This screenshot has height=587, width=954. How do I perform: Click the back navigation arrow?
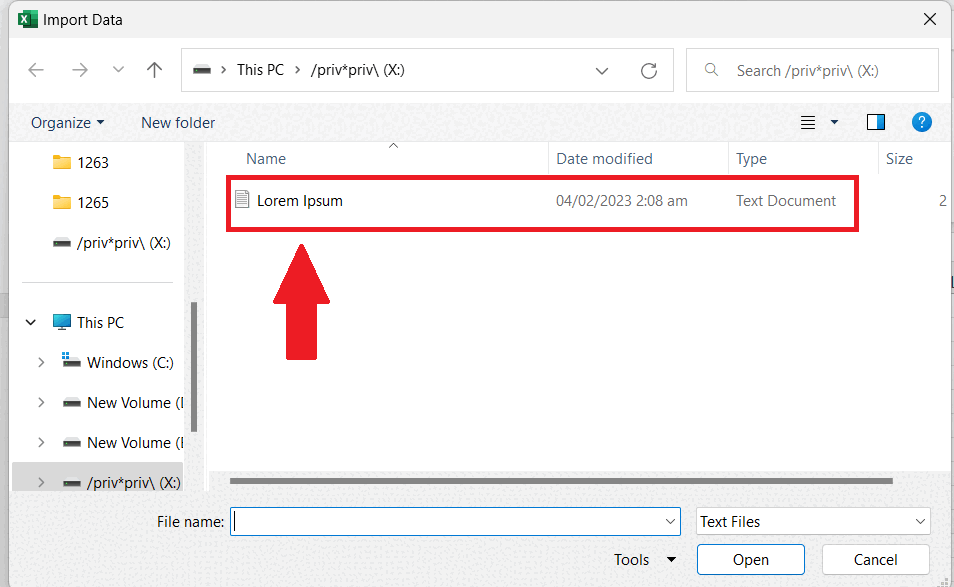(36, 70)
